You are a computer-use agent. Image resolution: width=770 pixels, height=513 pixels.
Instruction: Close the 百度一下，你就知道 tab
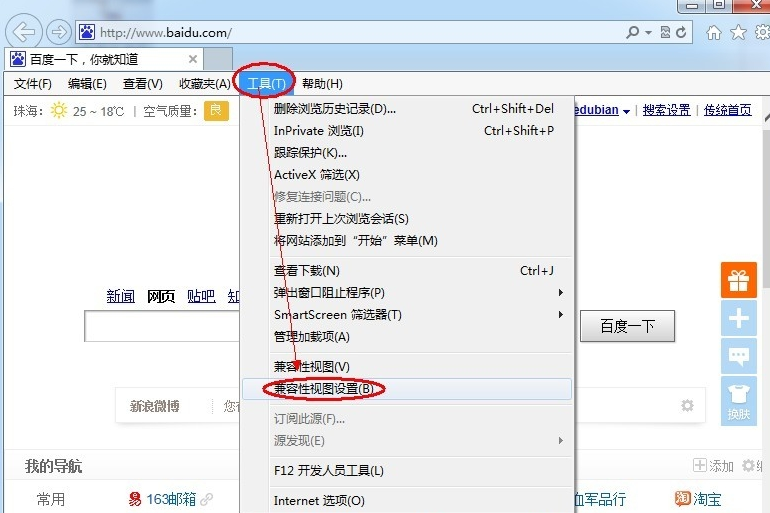coord(193,59)
